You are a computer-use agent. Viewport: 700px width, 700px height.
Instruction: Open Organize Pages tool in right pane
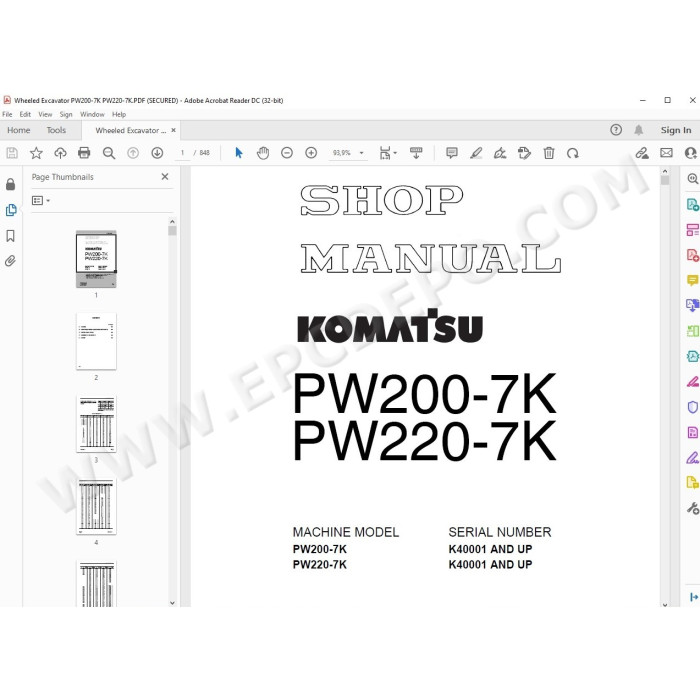[x=692, y=230]
